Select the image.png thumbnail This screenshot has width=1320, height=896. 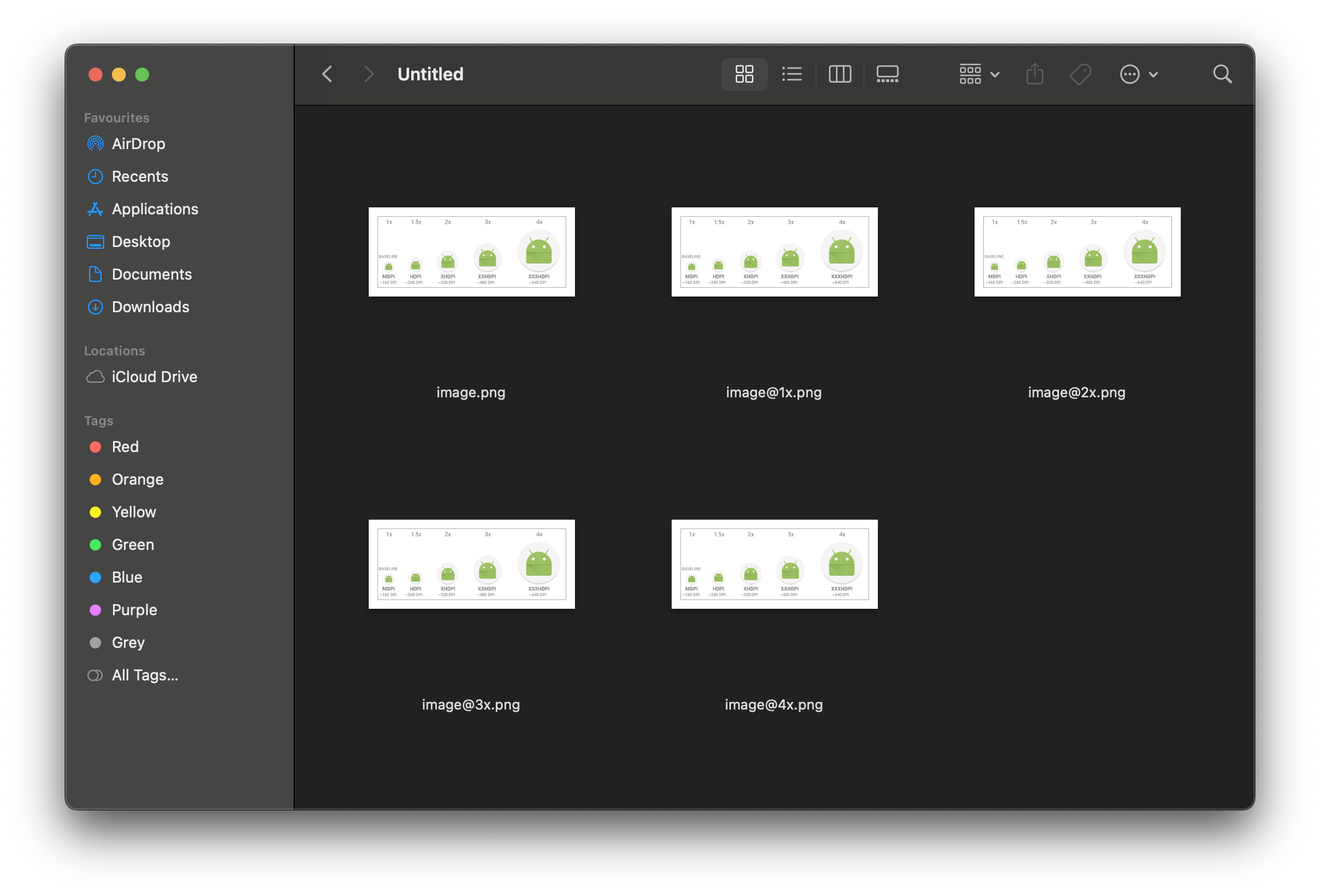[471, 252]
